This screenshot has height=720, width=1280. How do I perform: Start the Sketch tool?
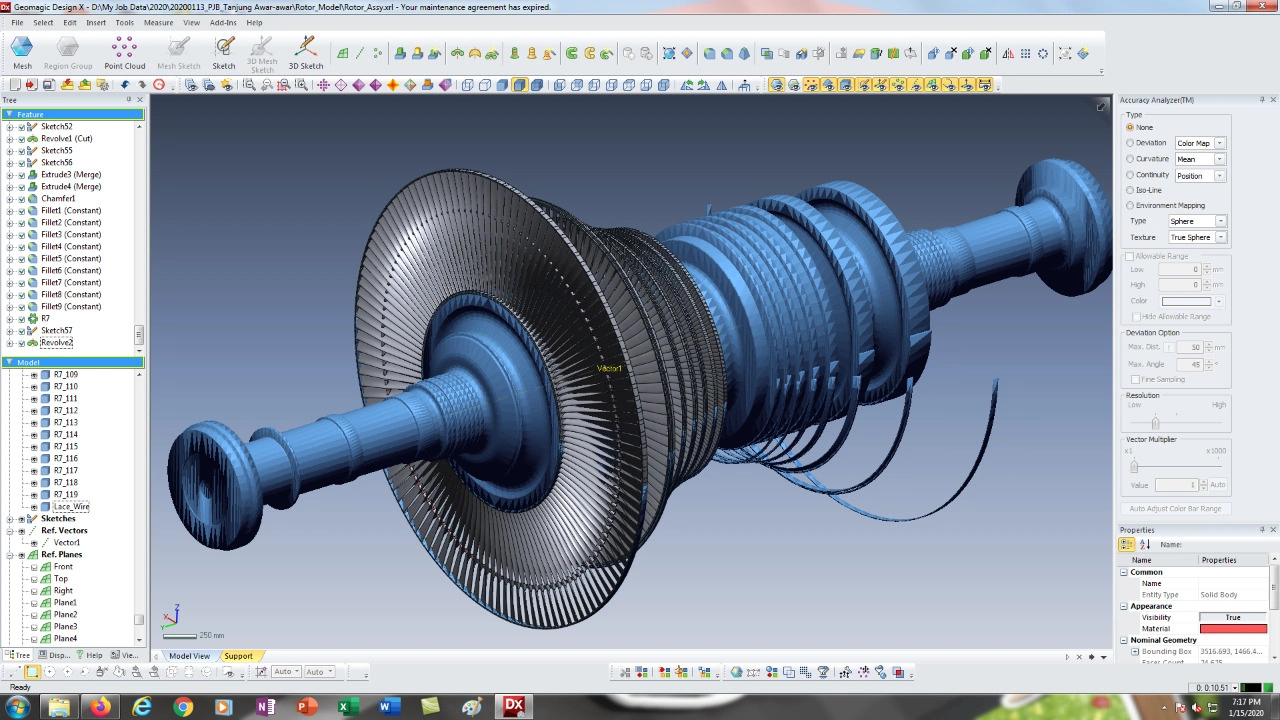(x=224, y=53)
